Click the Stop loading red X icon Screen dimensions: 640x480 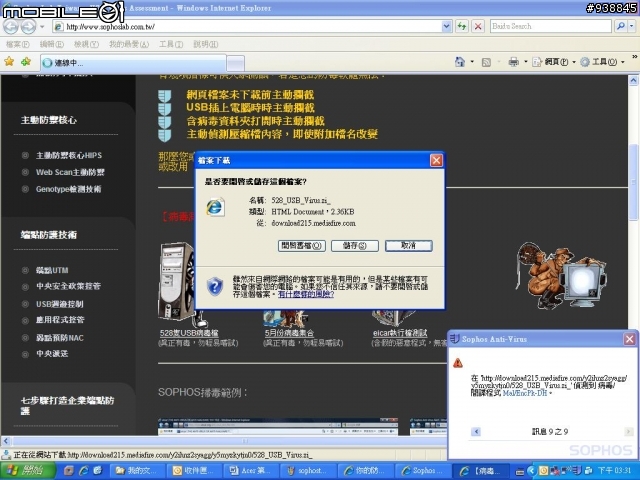pos(478,27)
